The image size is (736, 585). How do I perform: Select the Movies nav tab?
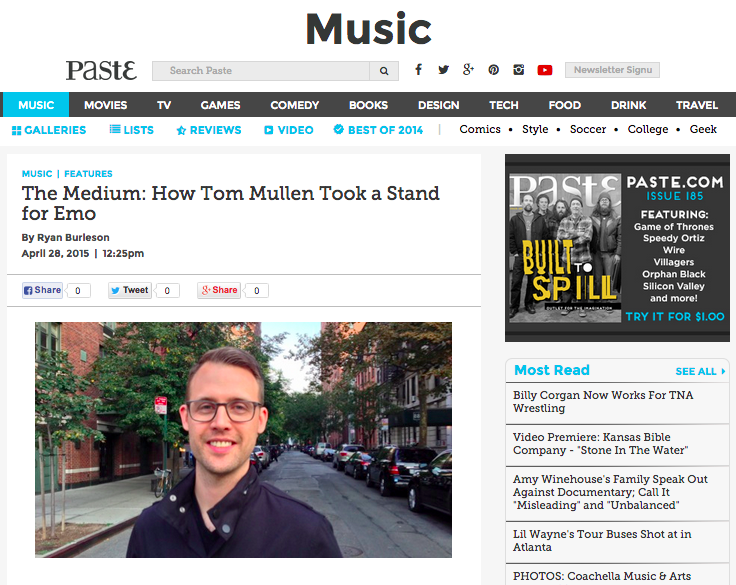(106, 105)
